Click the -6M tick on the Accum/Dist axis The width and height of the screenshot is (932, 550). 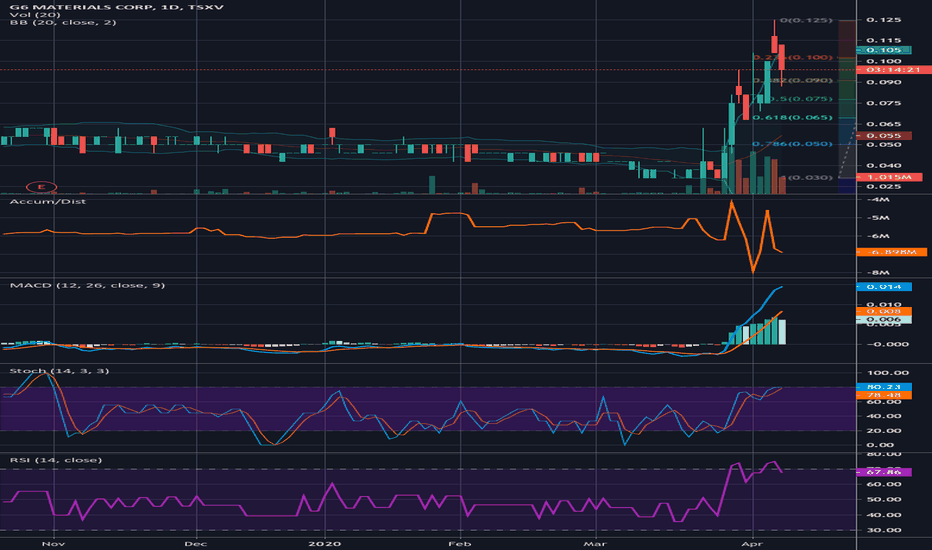(878, 235)
